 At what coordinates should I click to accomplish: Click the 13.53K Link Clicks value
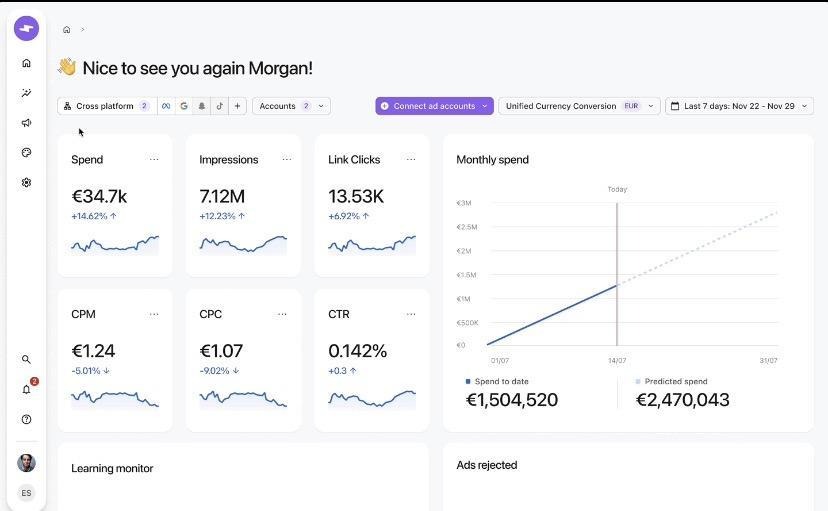point(356,196)
